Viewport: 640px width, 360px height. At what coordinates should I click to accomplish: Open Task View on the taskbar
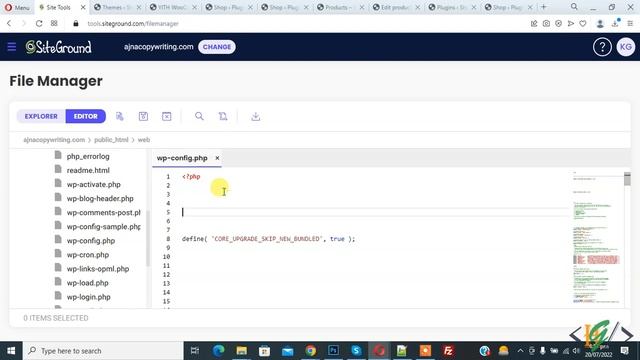(x=195, y=351)
